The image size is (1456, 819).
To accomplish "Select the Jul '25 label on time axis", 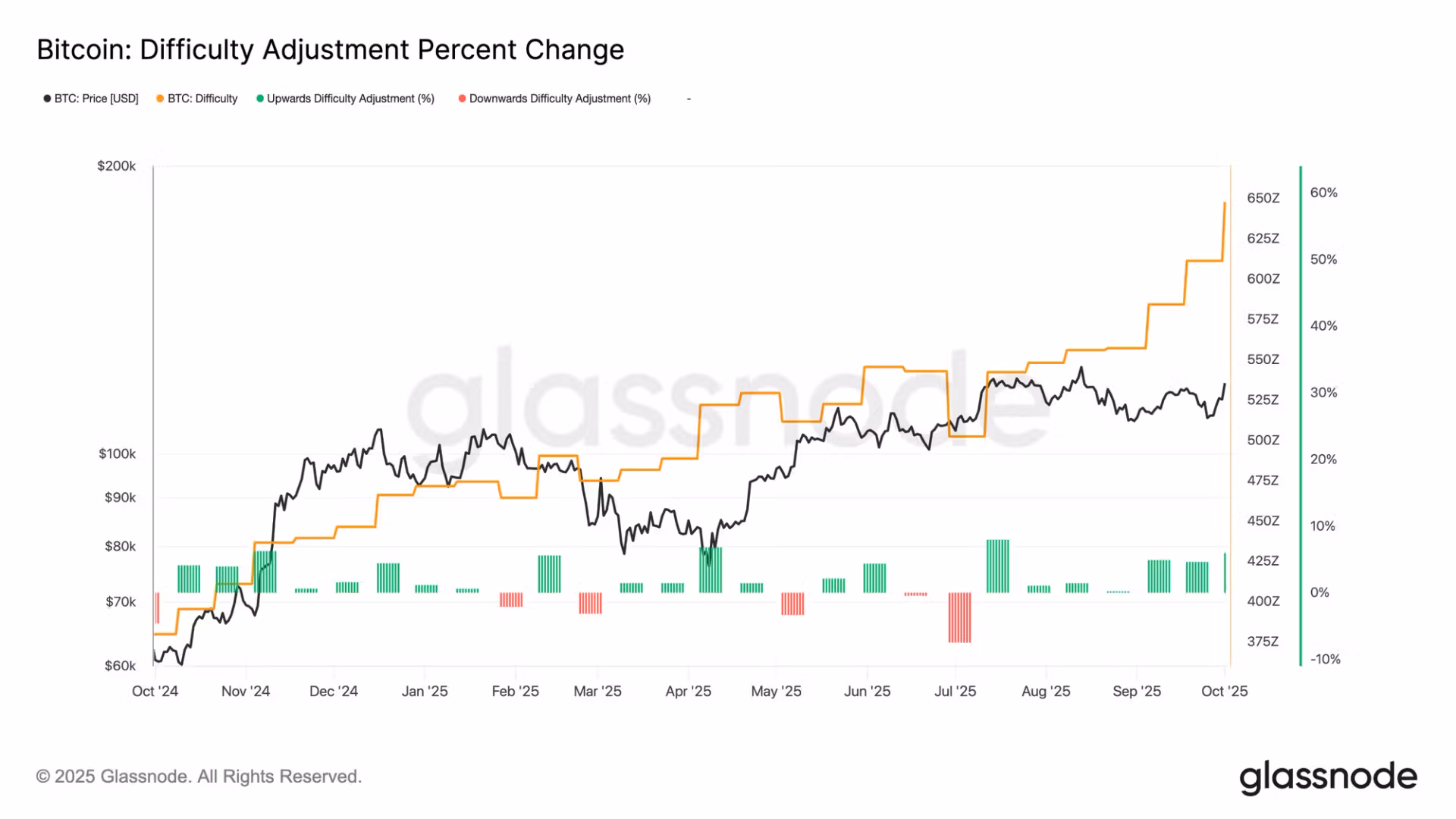I will pos(955,691).
